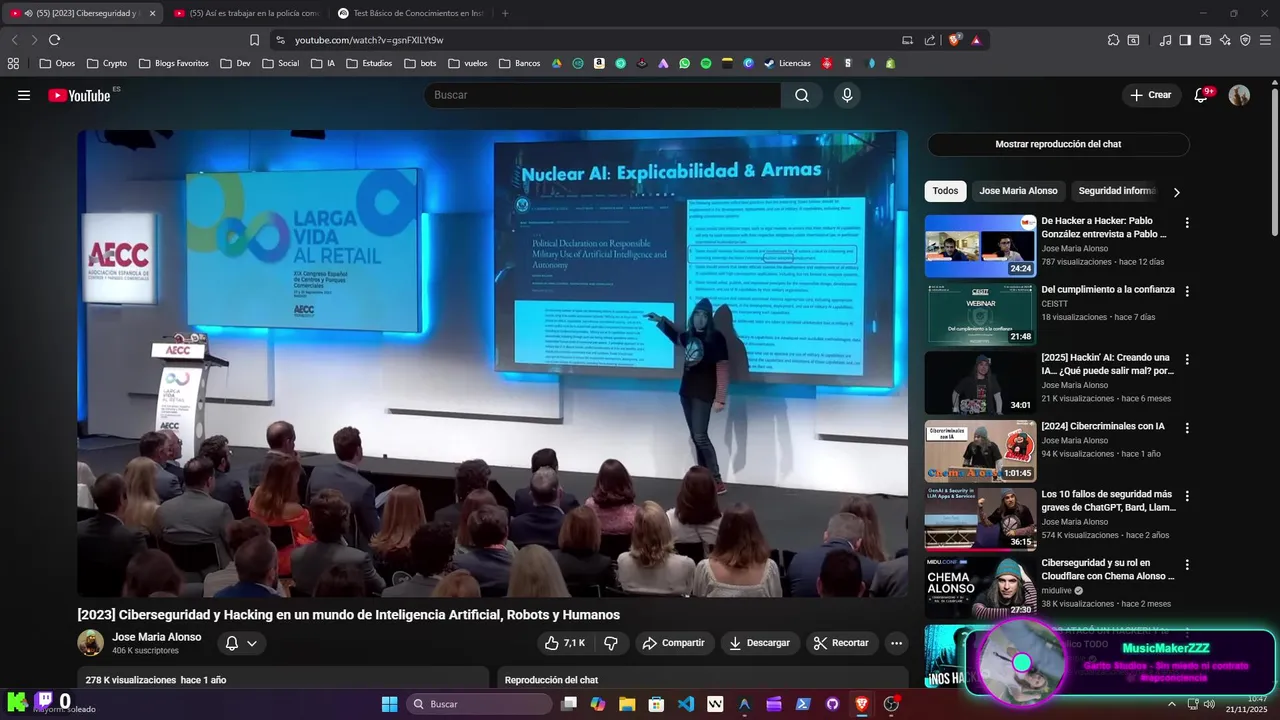Screen dimensions: 1280x720
Task: Open the browser extensions puzzle icon
Action: pos(1113,40)
